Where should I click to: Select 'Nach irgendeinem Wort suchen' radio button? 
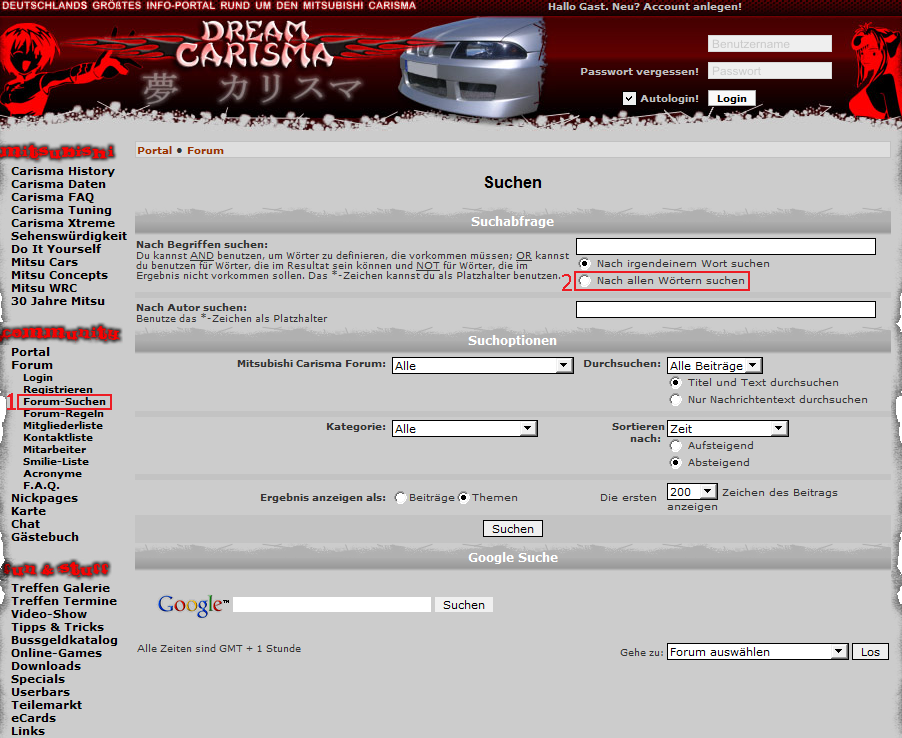[584, 263]
